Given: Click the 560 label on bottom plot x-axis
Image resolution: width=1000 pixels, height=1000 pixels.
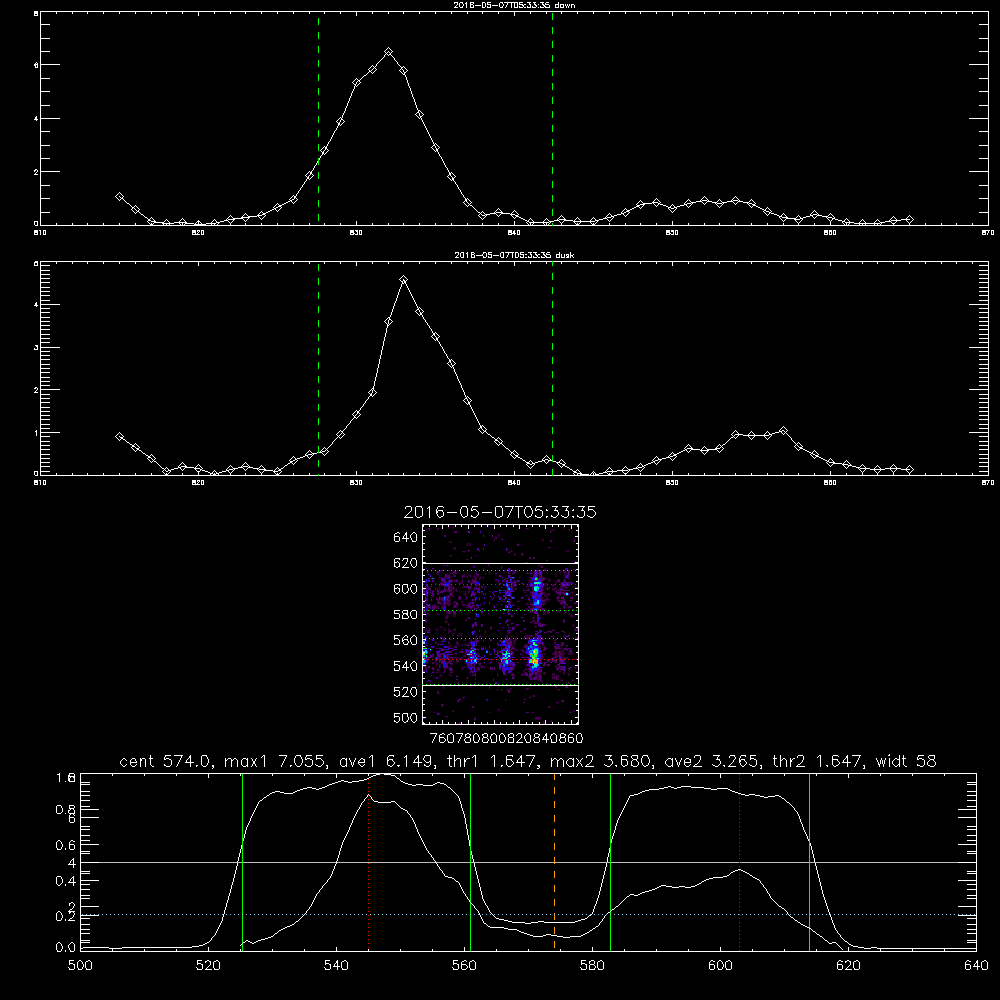Looking at the screenshot, I should pyautogui.click(x=464, y=966).
